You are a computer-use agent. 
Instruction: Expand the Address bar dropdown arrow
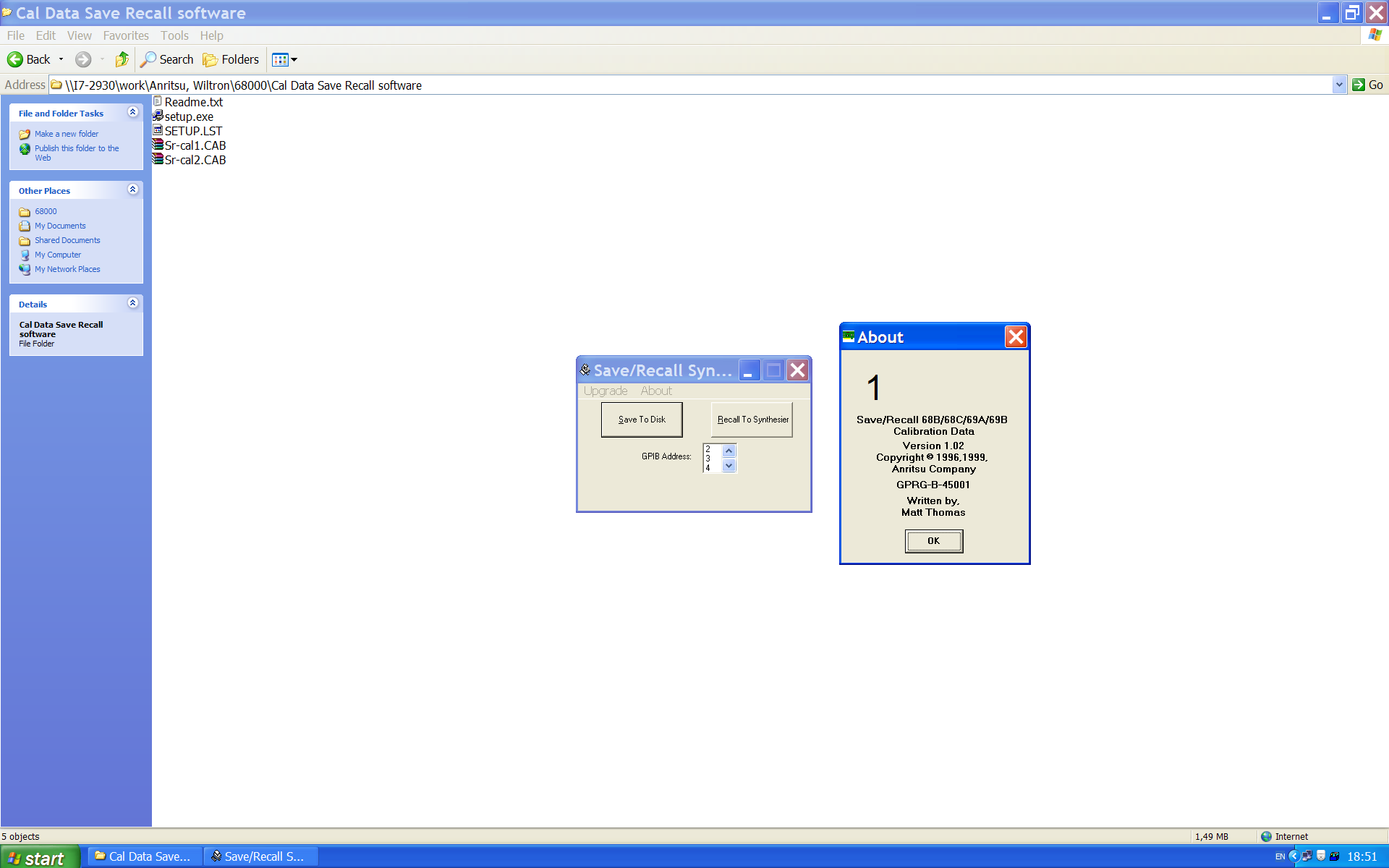1338,85
